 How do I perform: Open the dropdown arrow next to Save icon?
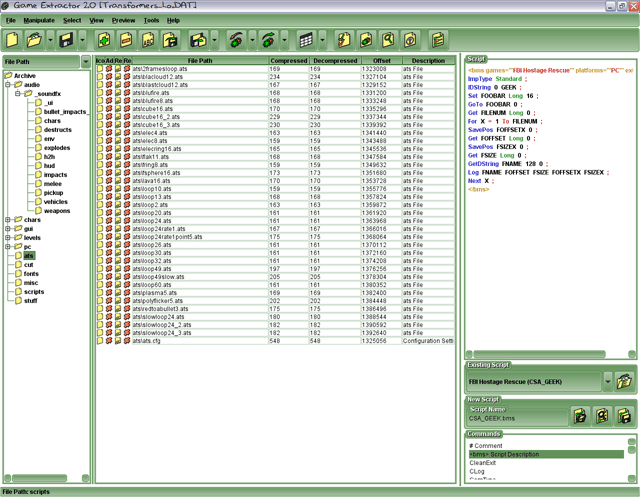click(x=82, y=40)
